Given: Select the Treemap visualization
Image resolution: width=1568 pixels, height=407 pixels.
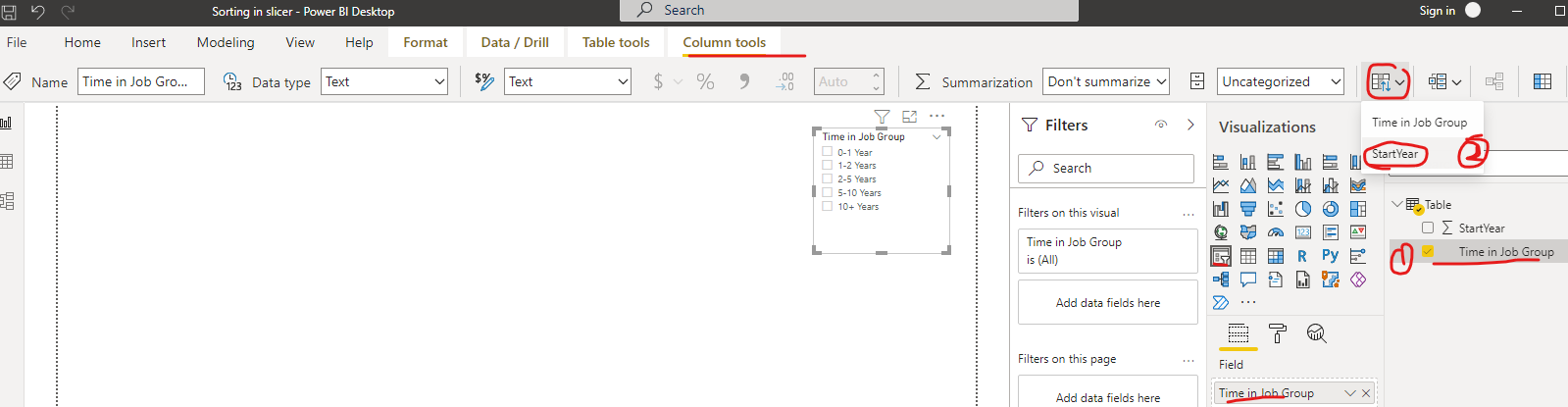Looking at the screenshot, I should (x=1358, y=209).
